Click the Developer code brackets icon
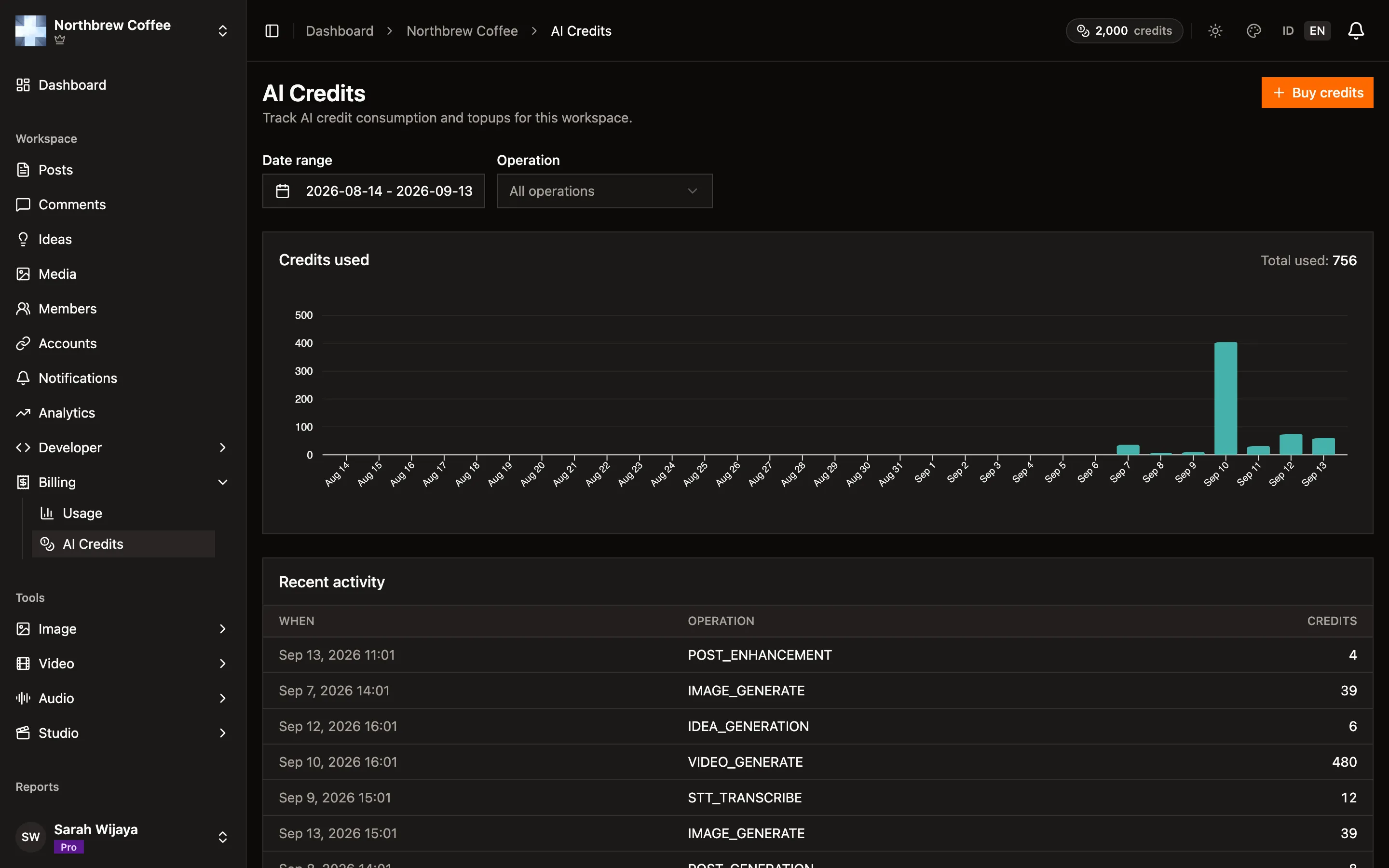The height and width of the screenshot is (868, 1389). point(23,448)
